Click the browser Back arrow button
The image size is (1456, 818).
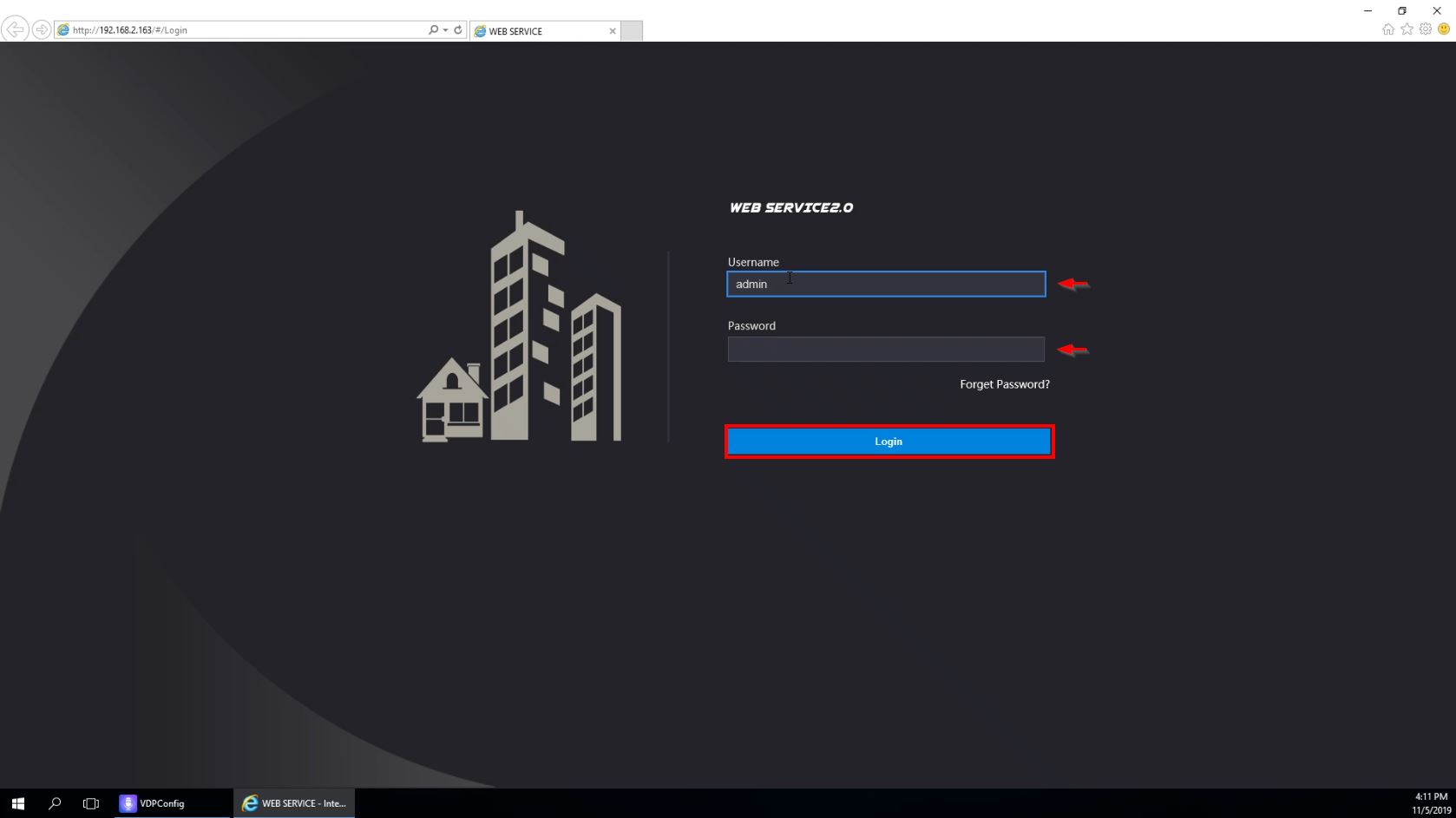tap(15, 29)
